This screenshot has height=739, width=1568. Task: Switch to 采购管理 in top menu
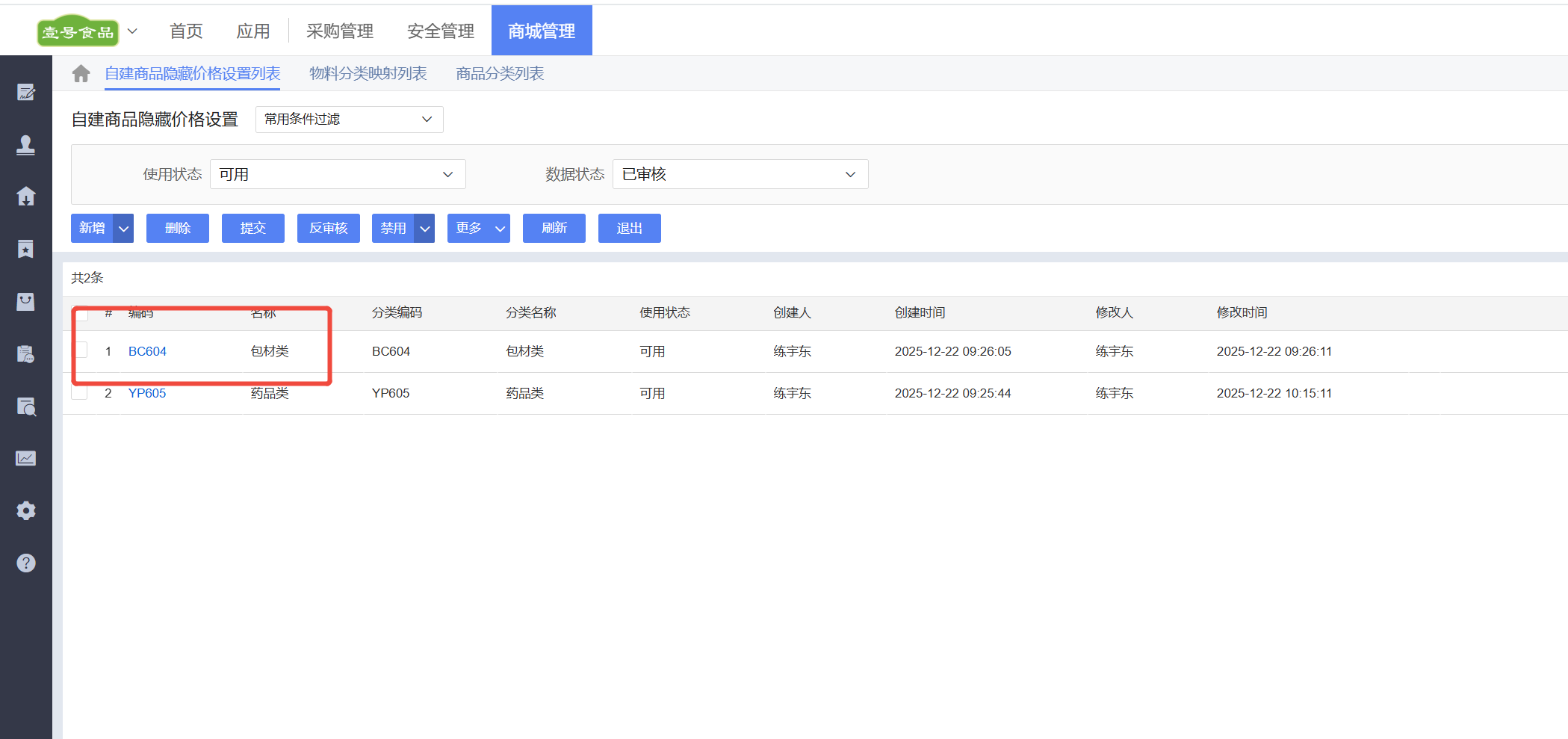340,31
